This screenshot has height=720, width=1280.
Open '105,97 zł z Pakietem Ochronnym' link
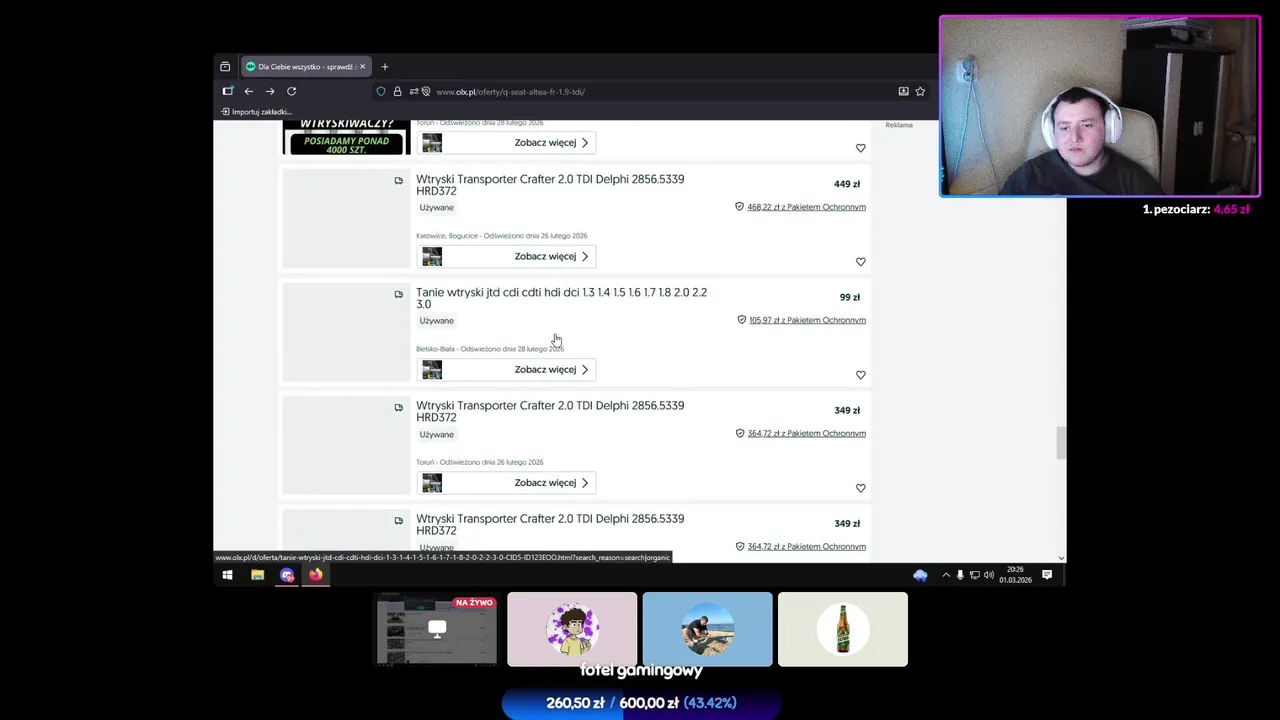[807, 320]
